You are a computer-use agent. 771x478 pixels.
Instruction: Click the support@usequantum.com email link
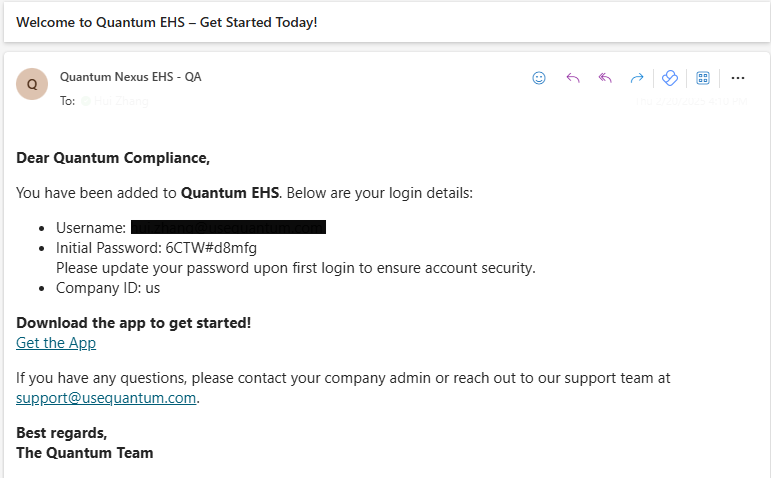(106, 397)
